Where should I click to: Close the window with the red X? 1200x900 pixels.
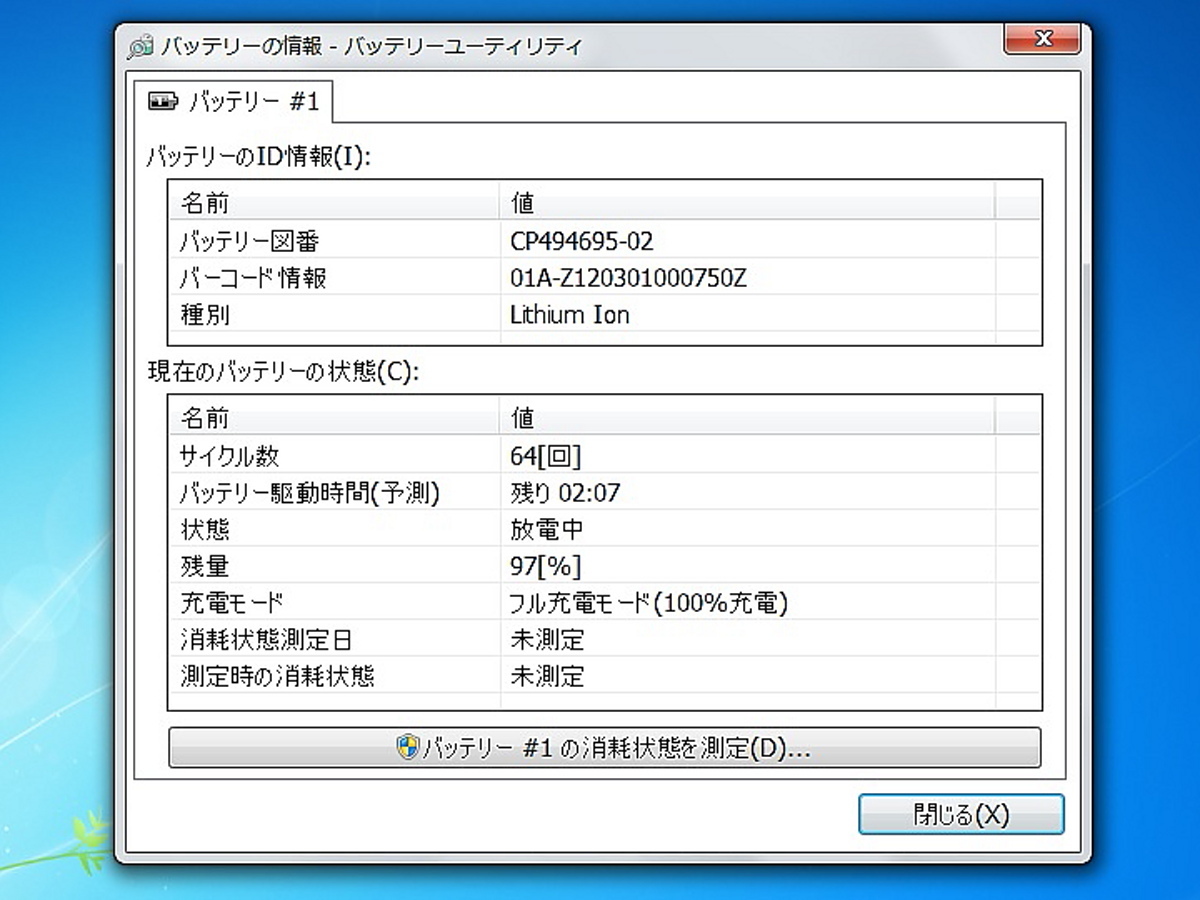point(1042,40)
